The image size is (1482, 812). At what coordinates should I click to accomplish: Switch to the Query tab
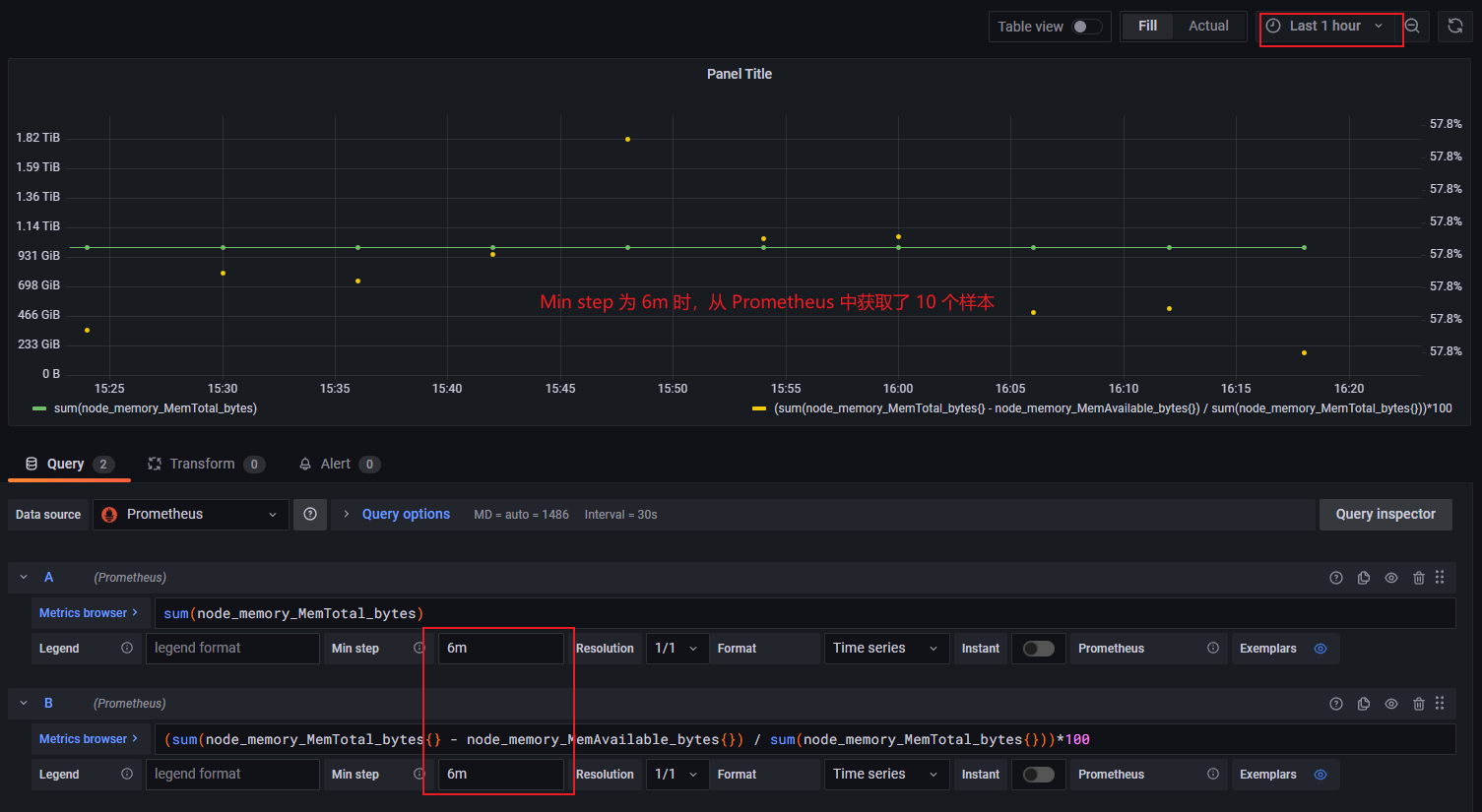(69, 464)
